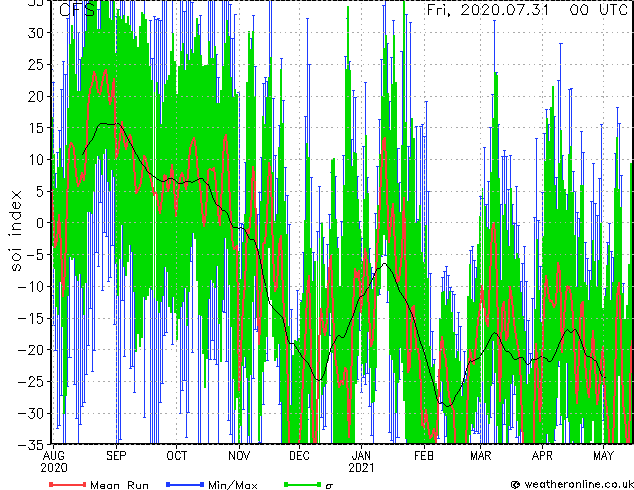The width and height of the screenshot is (634, 490).
Task: Click the green sigma legend swatch
Action: coord(302,484)
